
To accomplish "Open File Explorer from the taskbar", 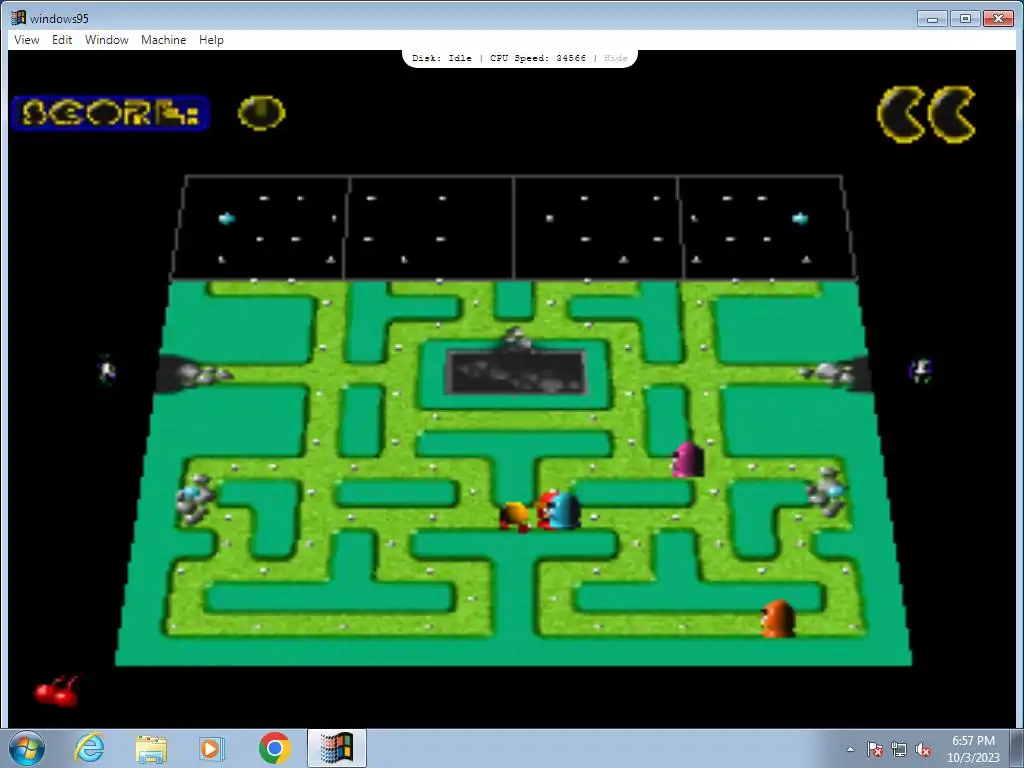I will [151, 748].
